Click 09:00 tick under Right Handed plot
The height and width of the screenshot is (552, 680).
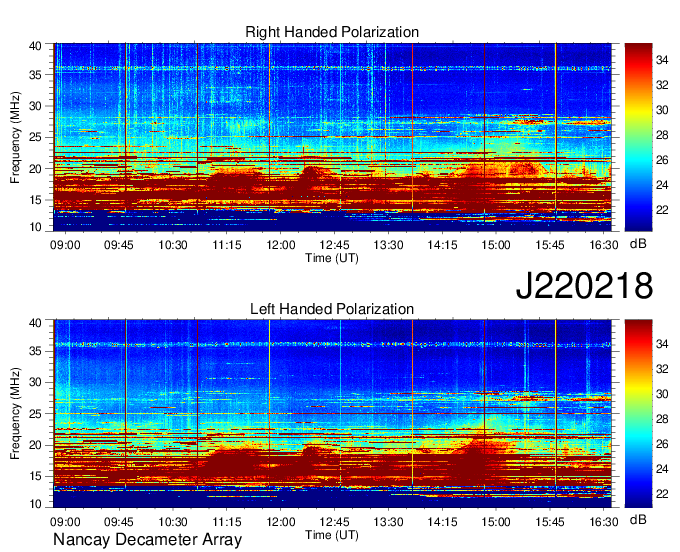[65, 245]
